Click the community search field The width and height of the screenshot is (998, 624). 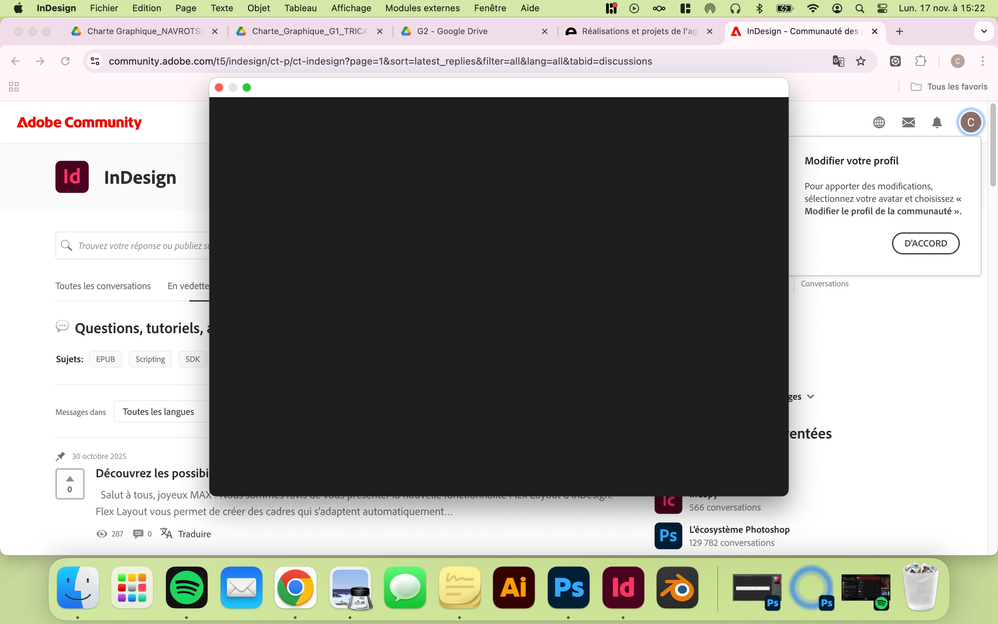[132, 246]
